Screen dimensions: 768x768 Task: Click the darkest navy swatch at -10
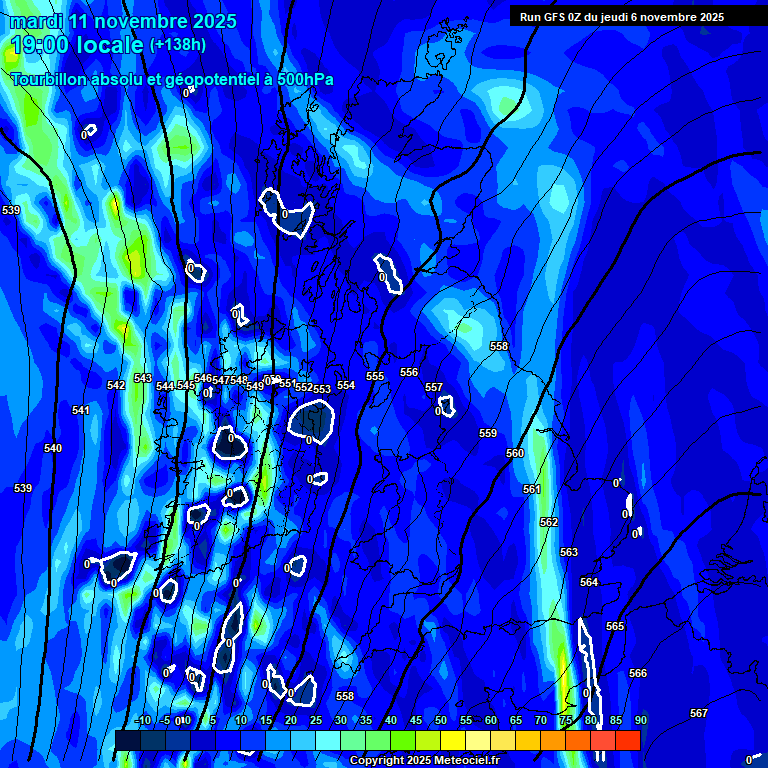pos(128,740)
